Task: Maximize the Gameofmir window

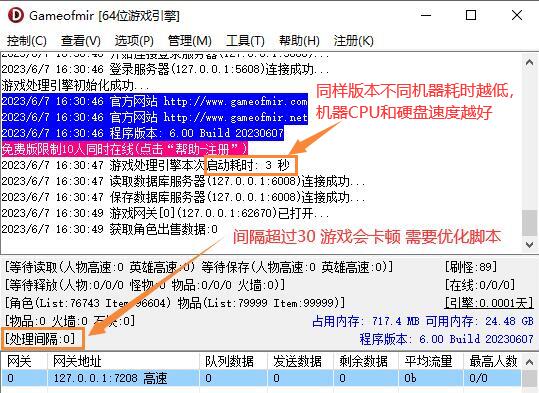Action: pyautogui.click(x=471, y=15)
